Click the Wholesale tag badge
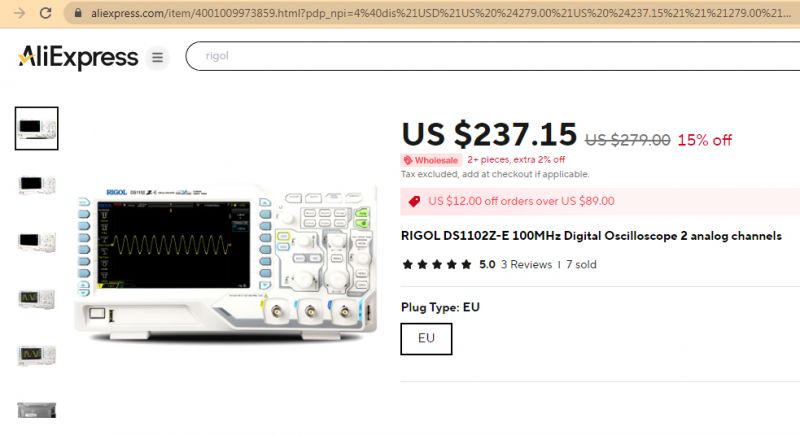 pos(431,160)
